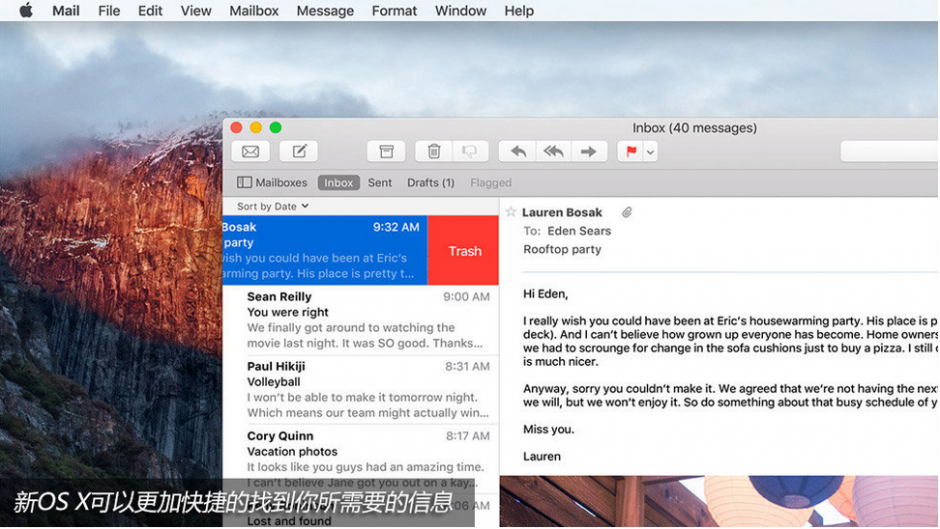Screen dimensions: 940x529
Task: Archive the selected message
Action: [386, 152]
